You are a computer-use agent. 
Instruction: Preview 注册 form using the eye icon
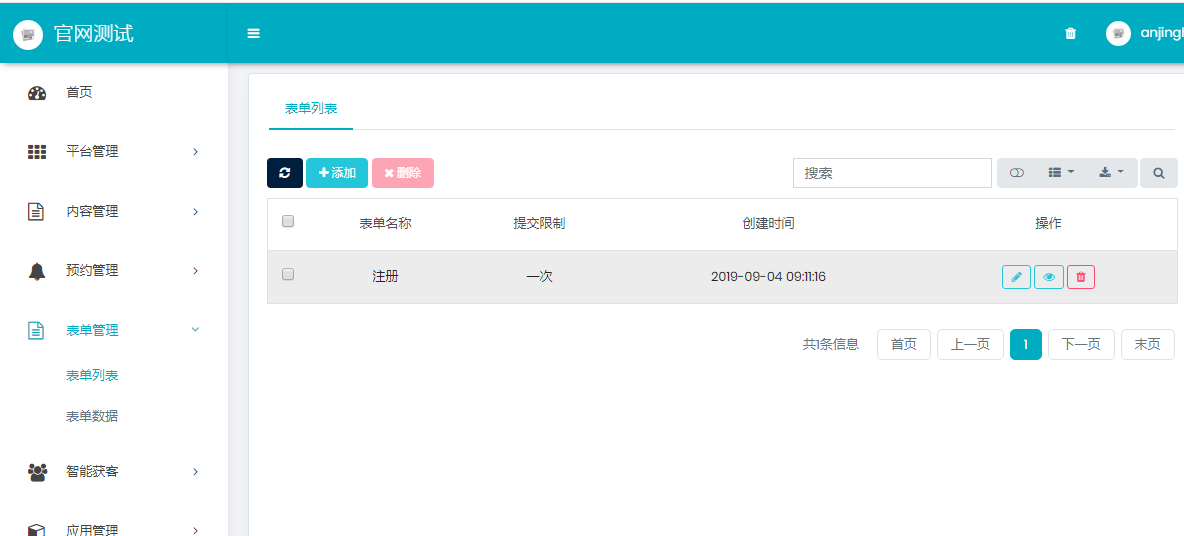[1049, 277]
